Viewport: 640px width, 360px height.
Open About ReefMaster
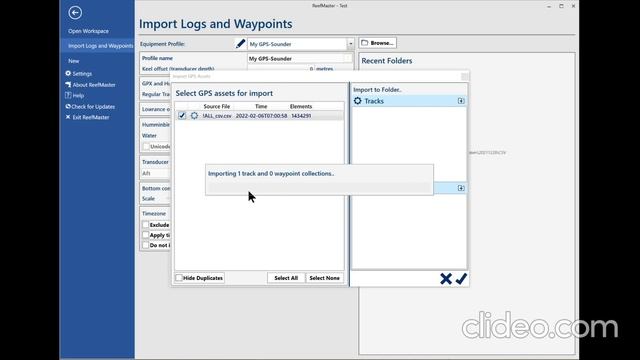pos(94,85)
